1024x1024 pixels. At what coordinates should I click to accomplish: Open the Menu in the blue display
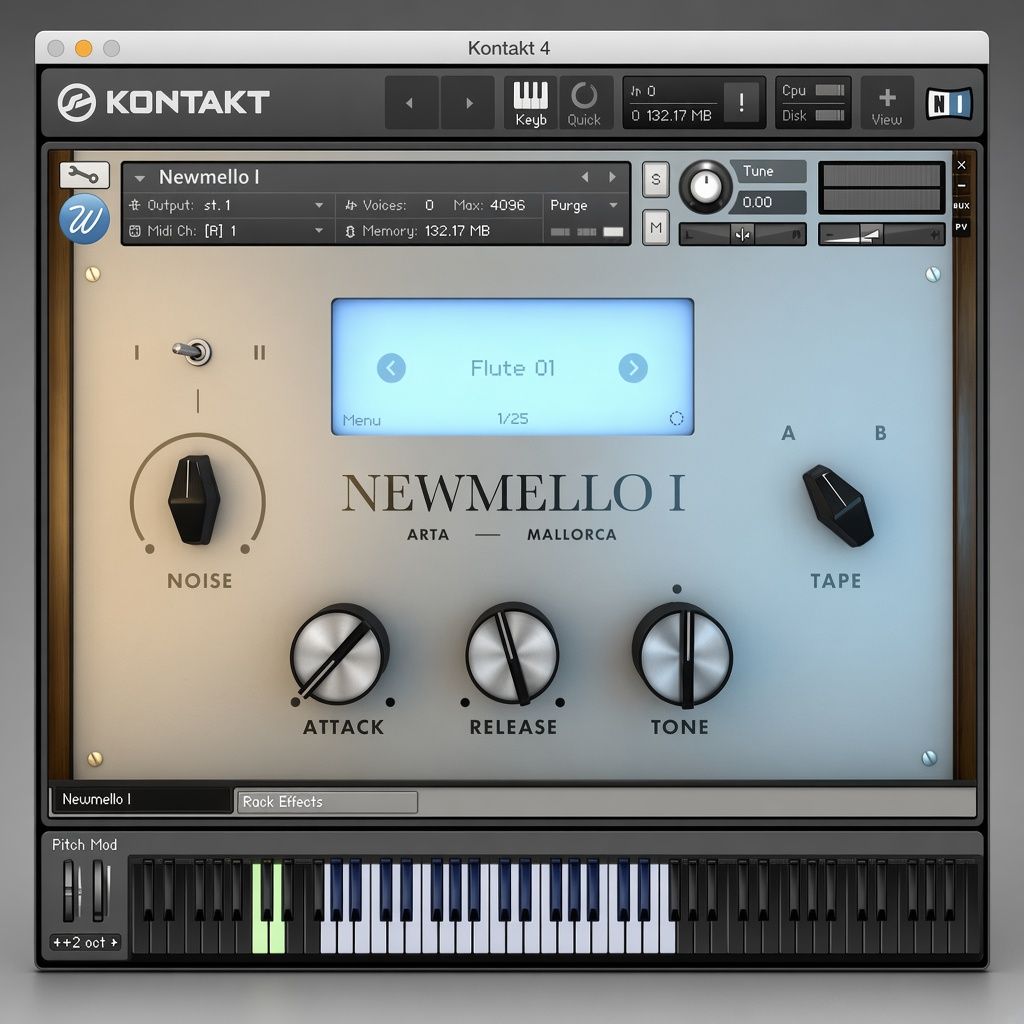click(x=362, y=420)
